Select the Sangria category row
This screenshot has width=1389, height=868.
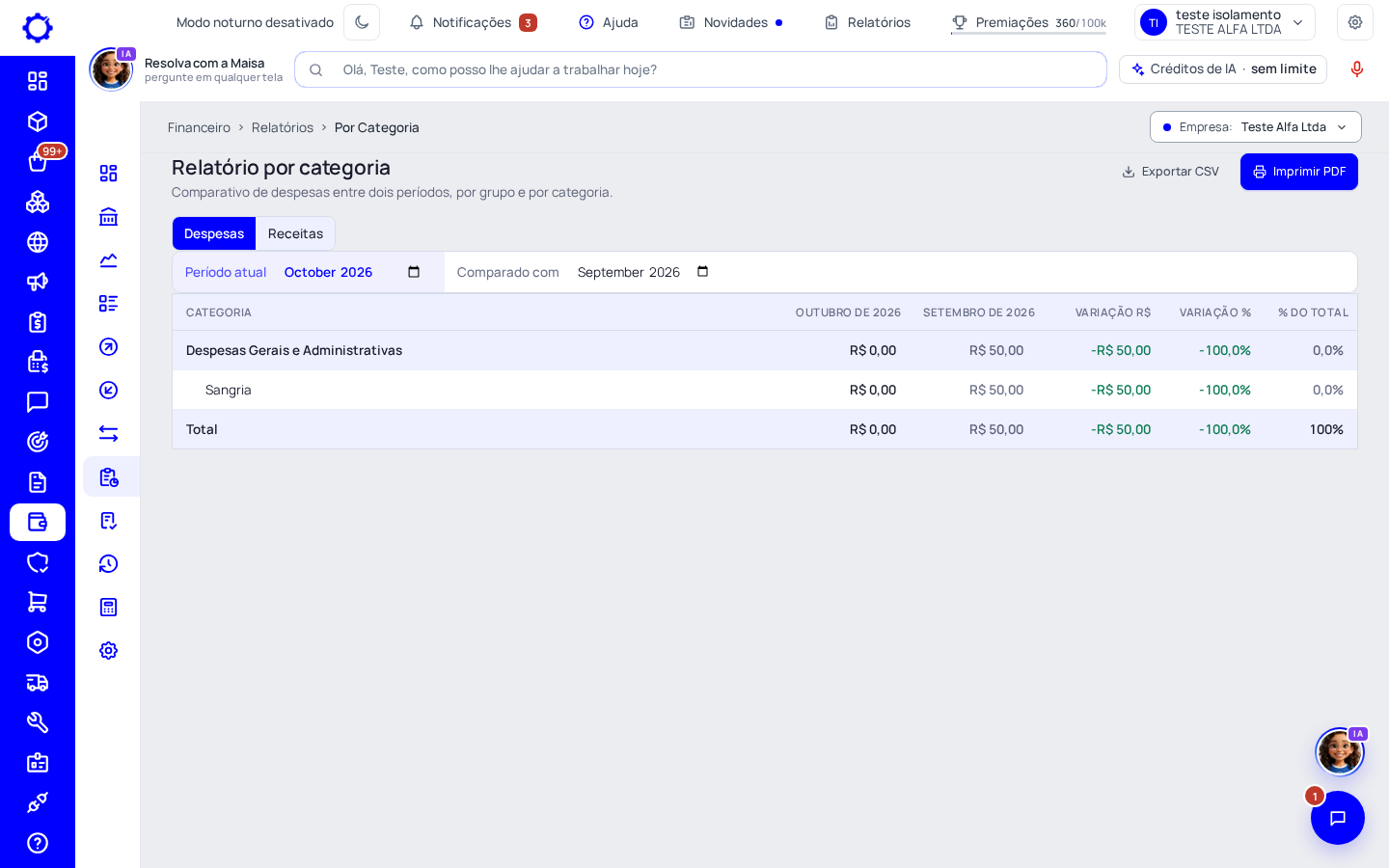765,390
